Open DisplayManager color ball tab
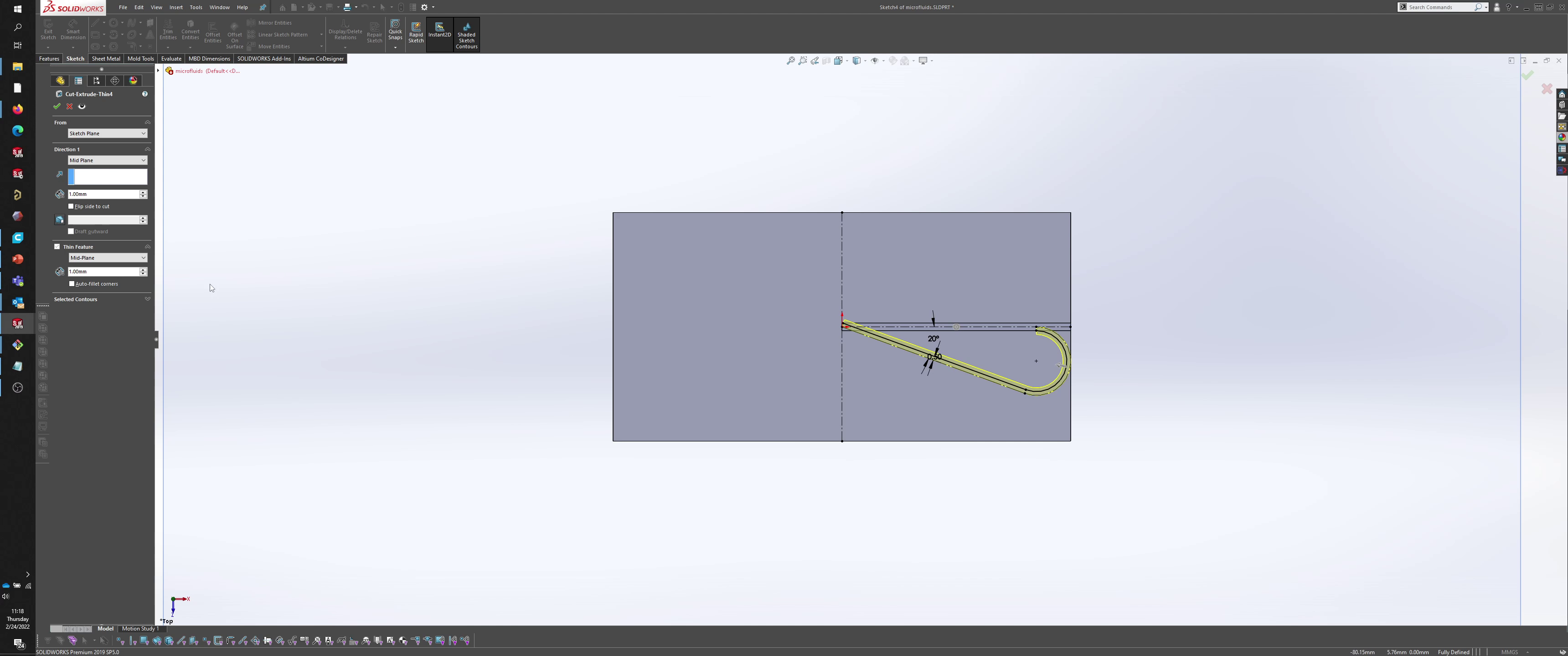Screen dimensions: 1568x656 (133, 80)
